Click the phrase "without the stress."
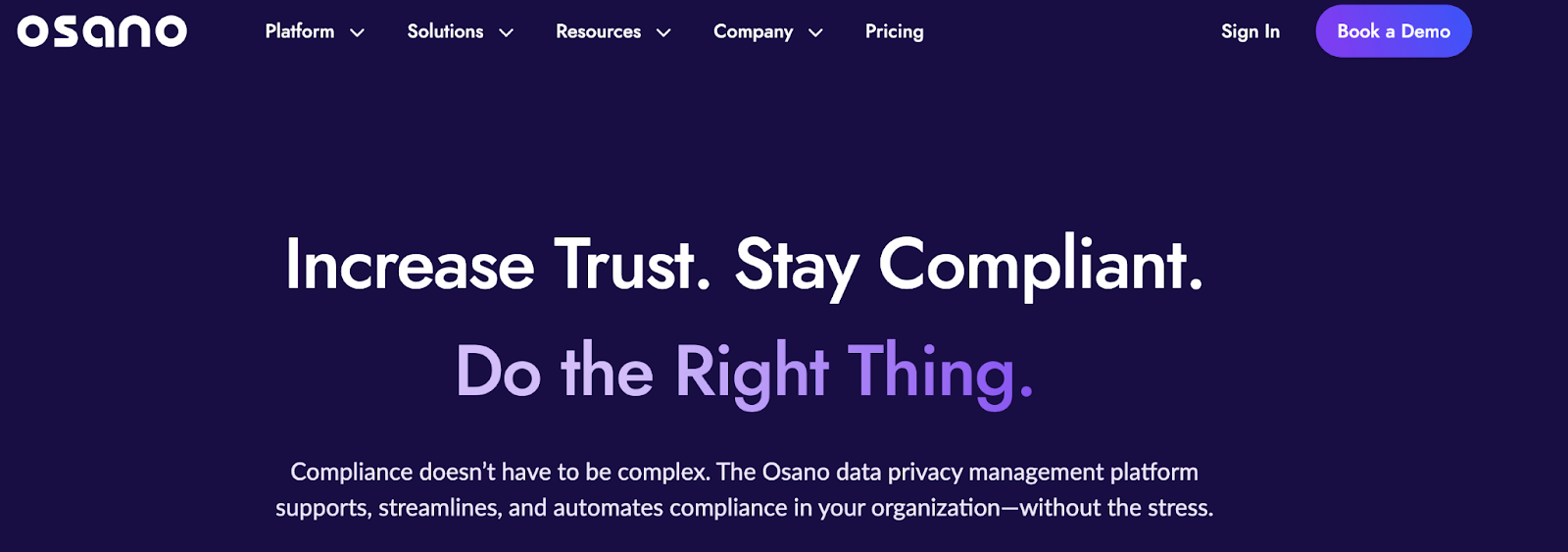Image resolution: width=1568 pixels, height=552 pixels. 1116,508
